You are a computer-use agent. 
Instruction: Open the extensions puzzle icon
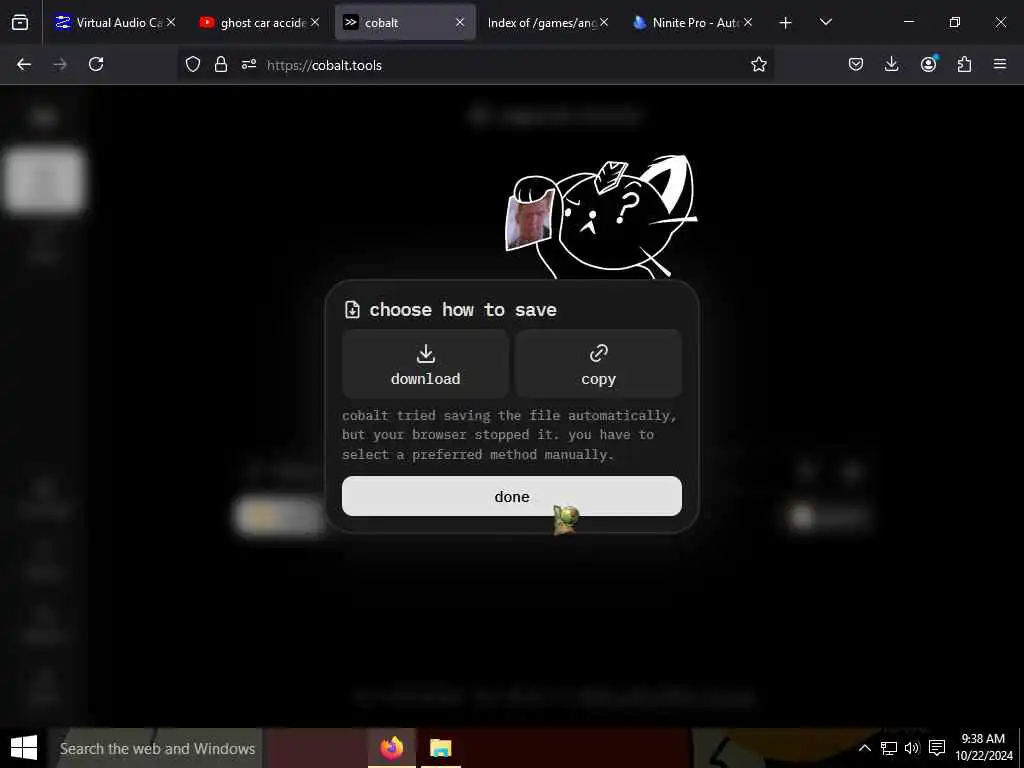[x=964, y=64]
